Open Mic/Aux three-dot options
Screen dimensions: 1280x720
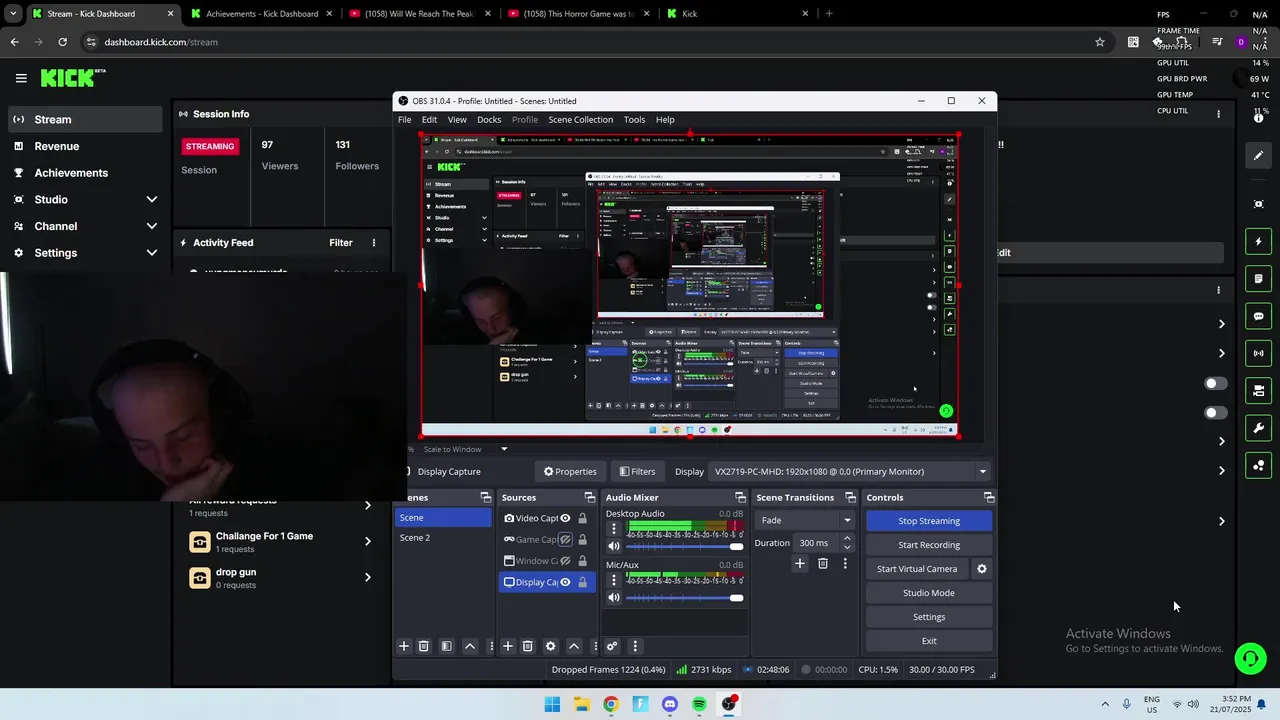(614, 580)
